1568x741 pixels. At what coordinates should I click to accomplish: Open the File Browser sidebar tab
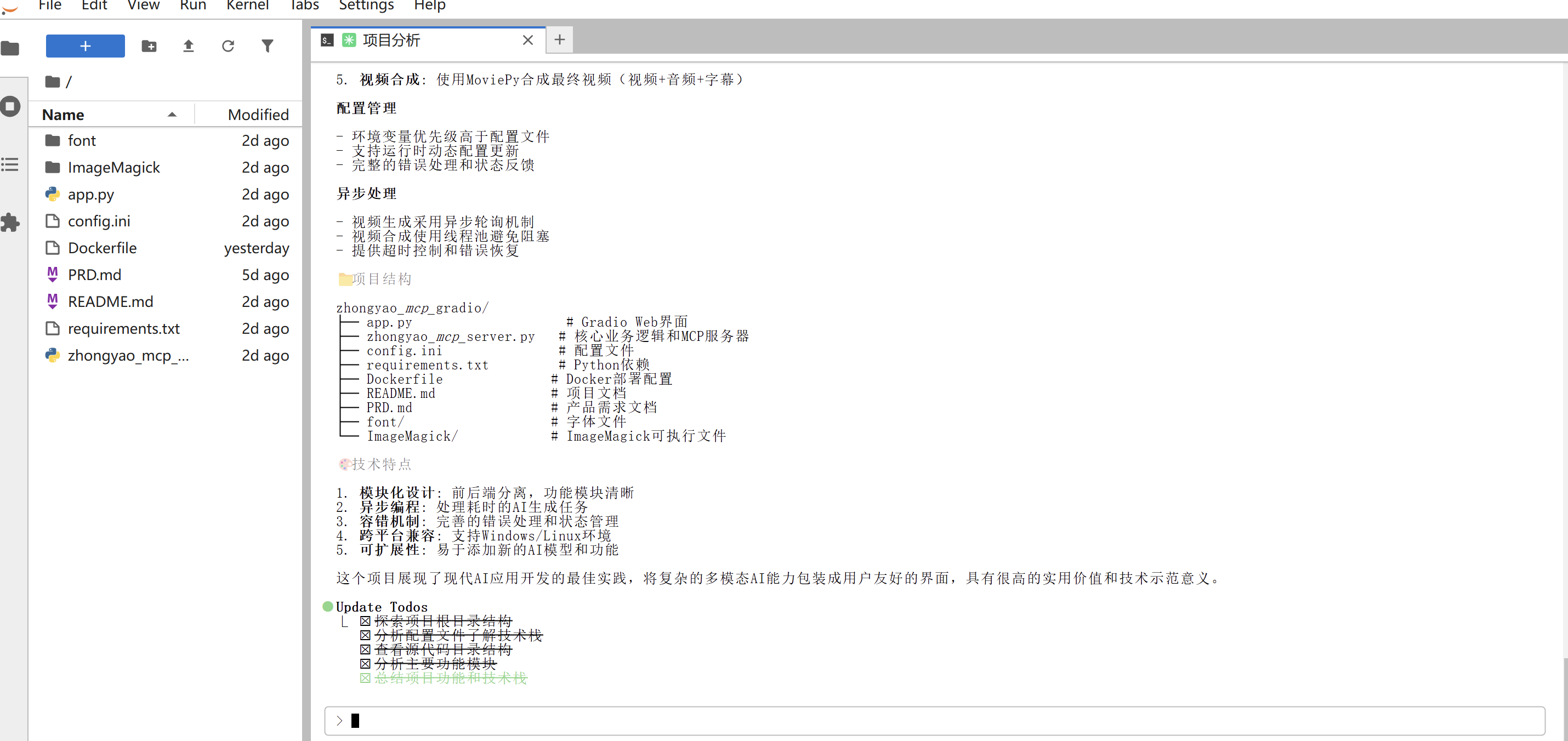10,48
